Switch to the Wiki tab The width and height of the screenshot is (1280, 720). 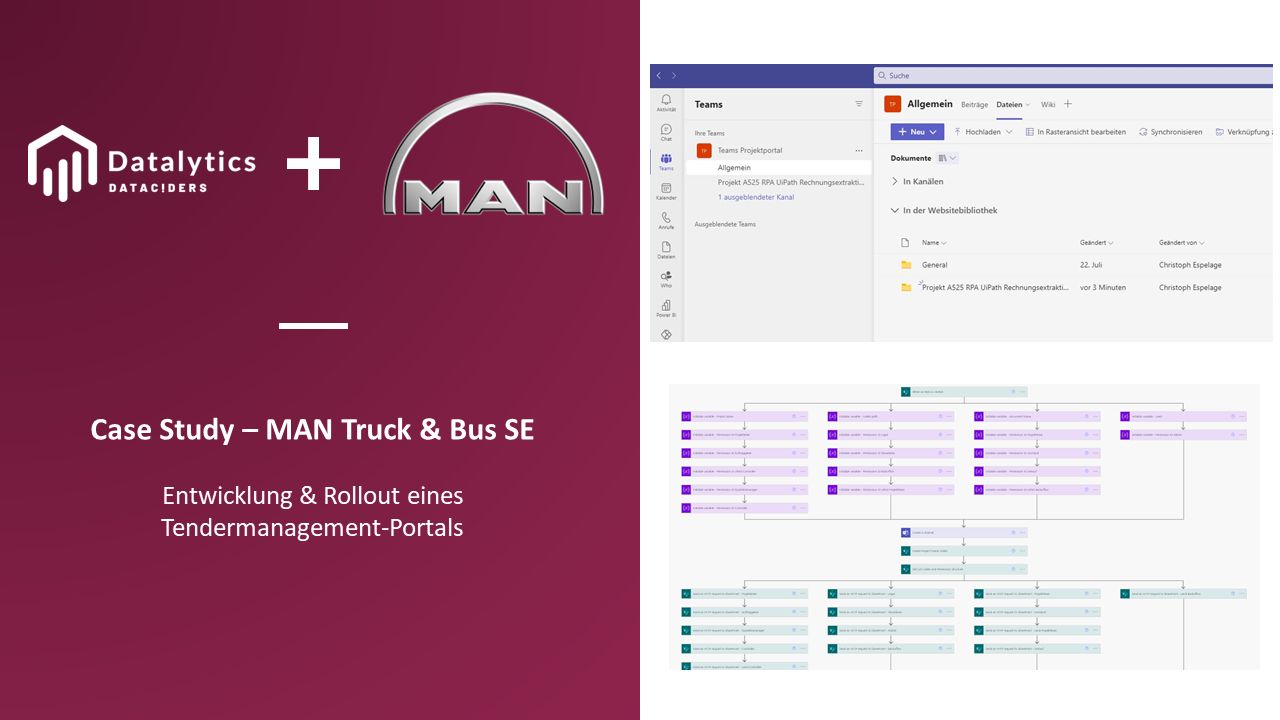[x=1047, y=104]
